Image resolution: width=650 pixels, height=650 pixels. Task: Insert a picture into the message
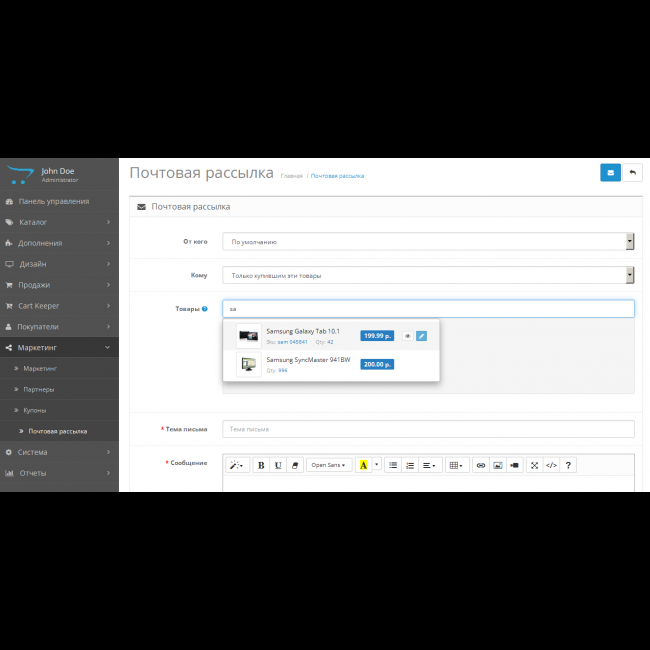coord(497,465)
